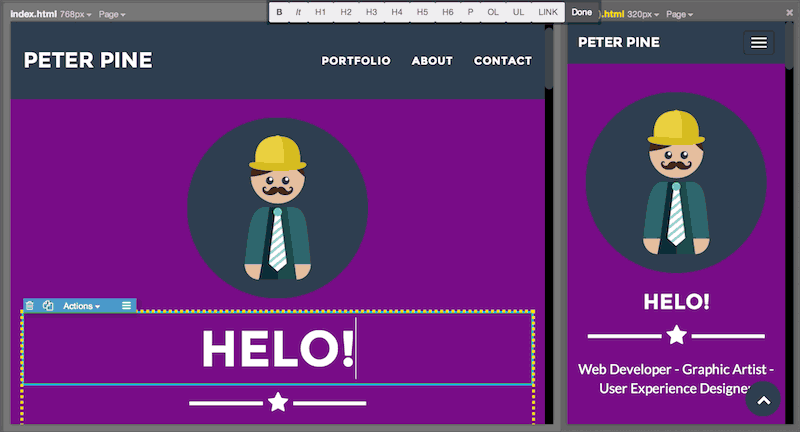Click the Web Developer tagline text
The image size is (800, 432).
(676, 379)
